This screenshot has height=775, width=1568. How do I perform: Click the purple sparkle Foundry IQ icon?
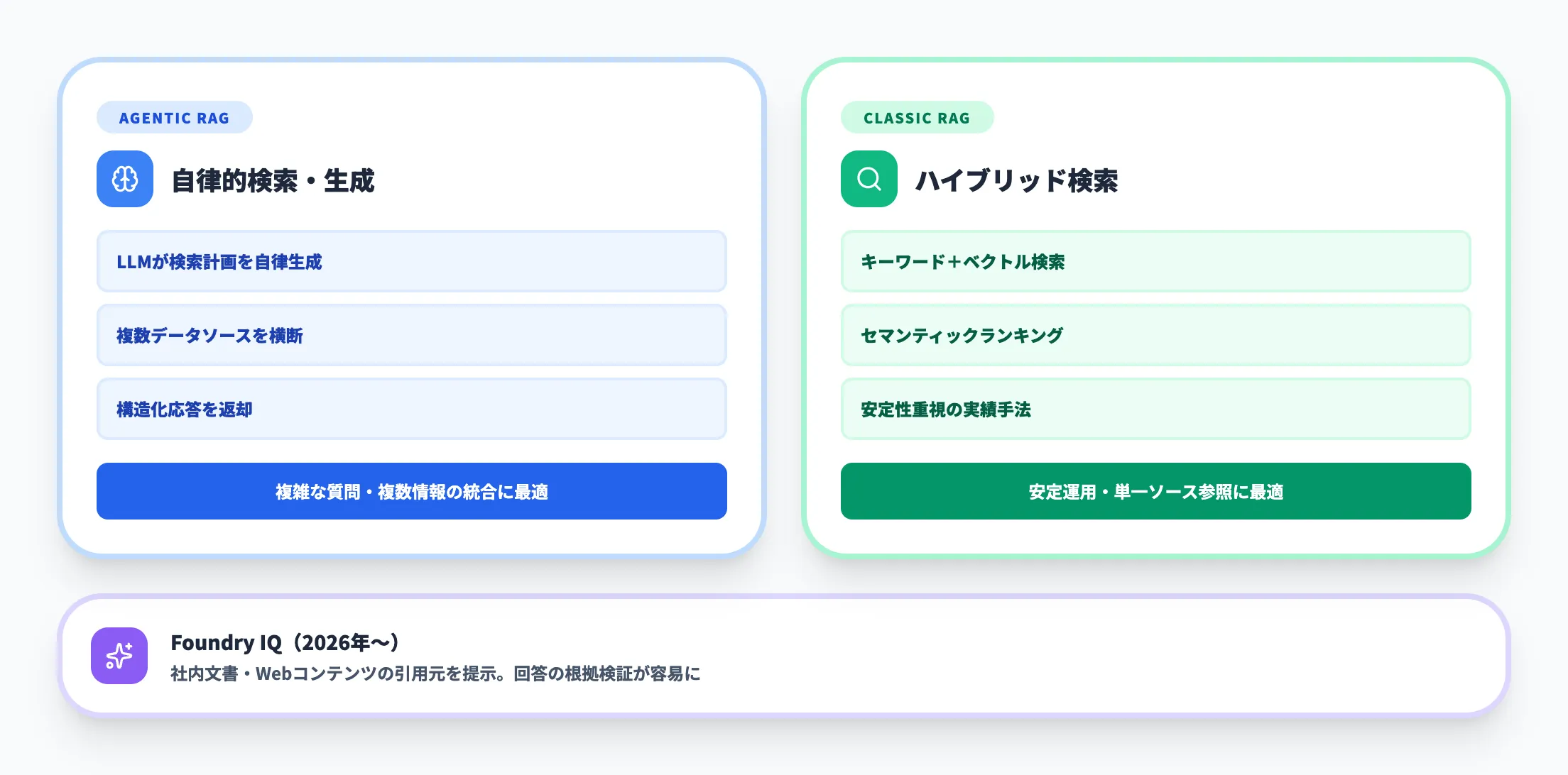[x=119, y=656]
